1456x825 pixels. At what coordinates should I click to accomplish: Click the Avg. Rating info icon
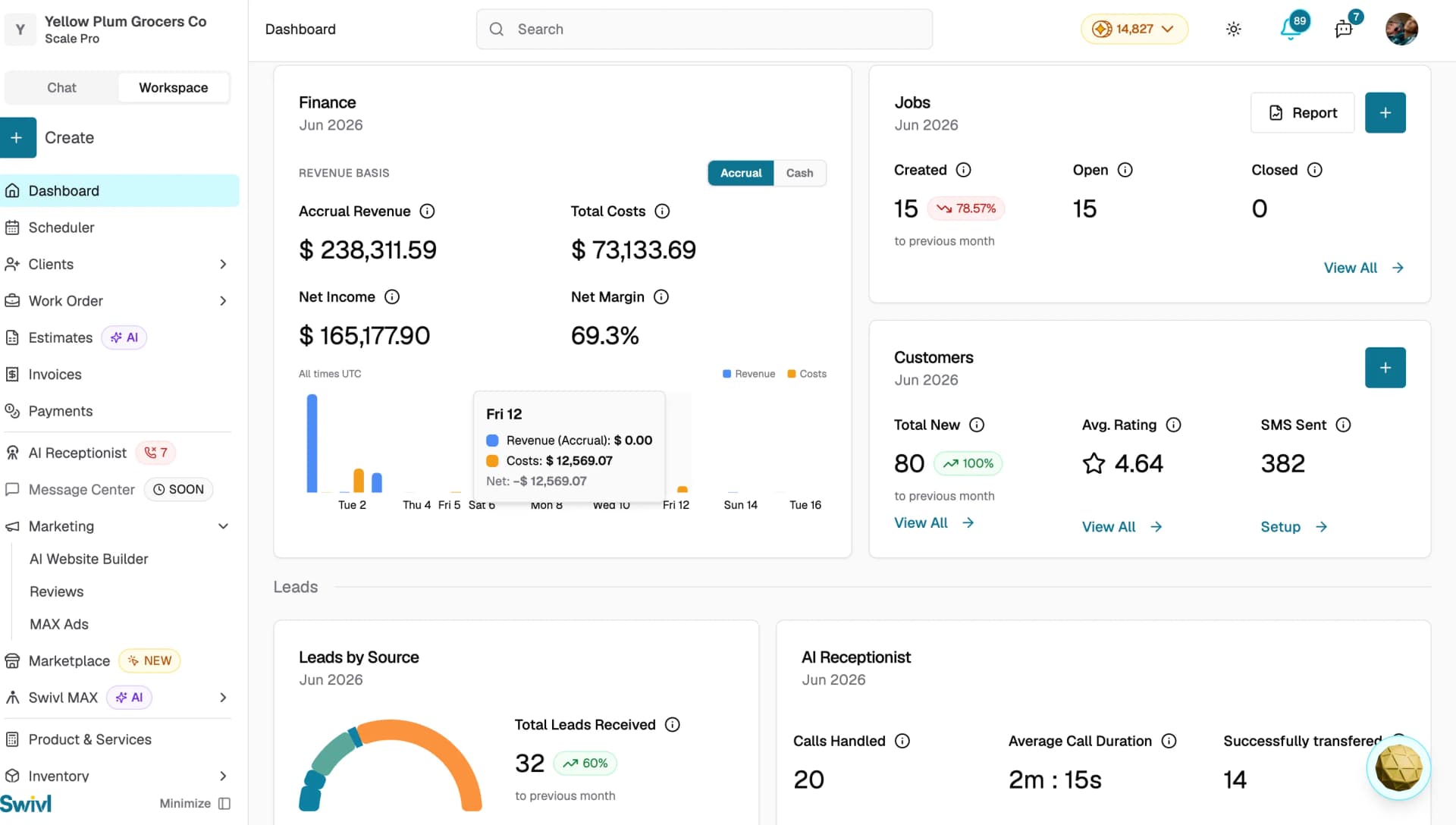point(1173,425)
